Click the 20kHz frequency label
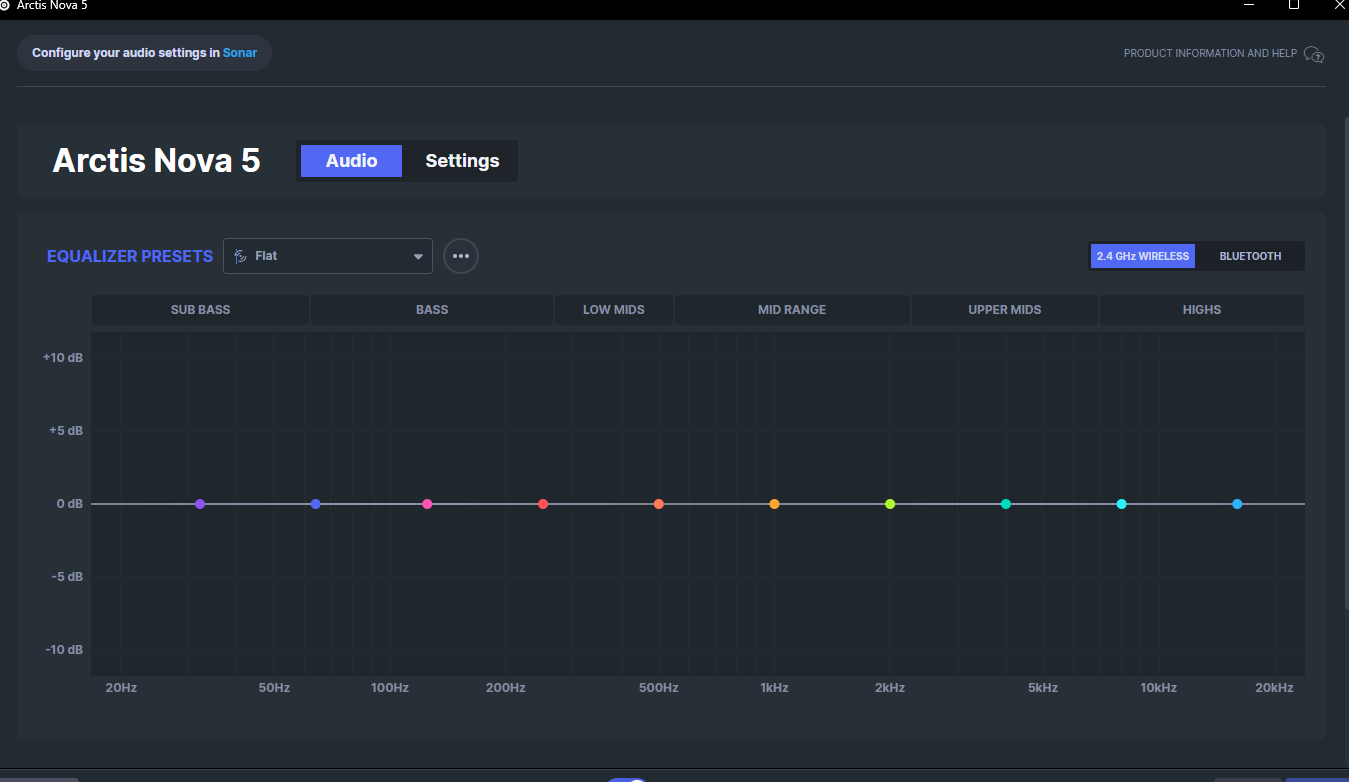This screenshot has width=1349, height=782. [1275, 688]
